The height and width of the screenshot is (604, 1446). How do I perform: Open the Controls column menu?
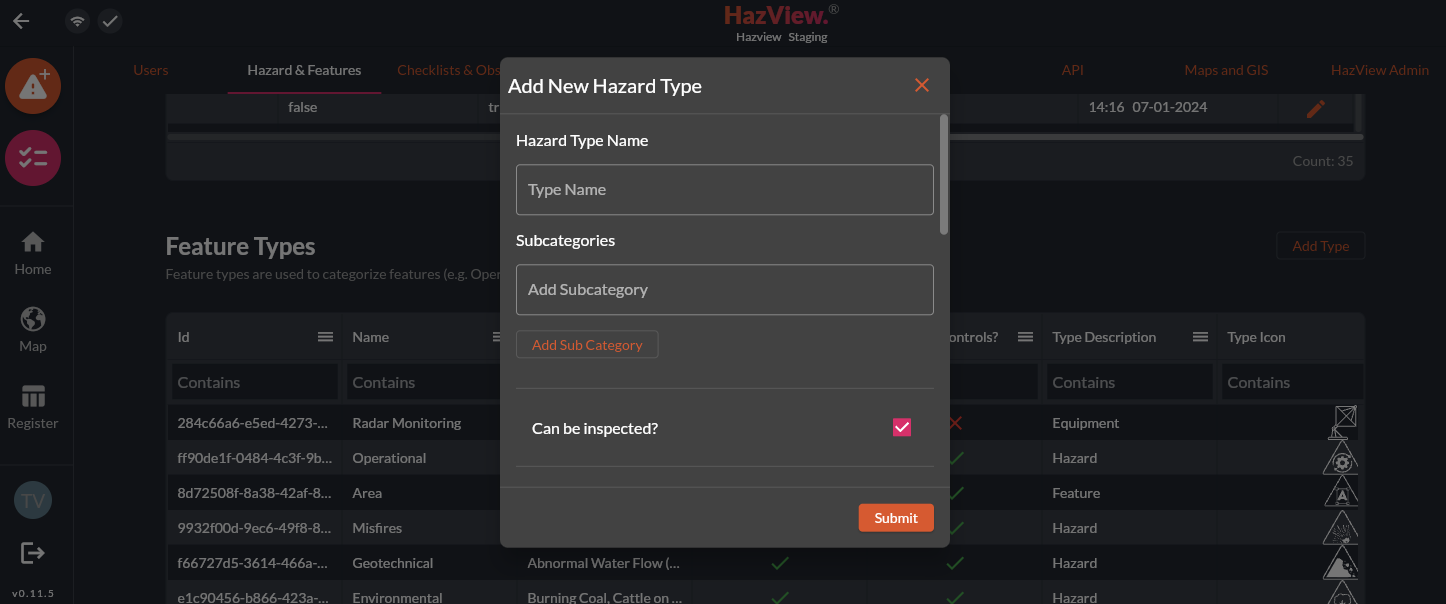tap(1025, 337)
